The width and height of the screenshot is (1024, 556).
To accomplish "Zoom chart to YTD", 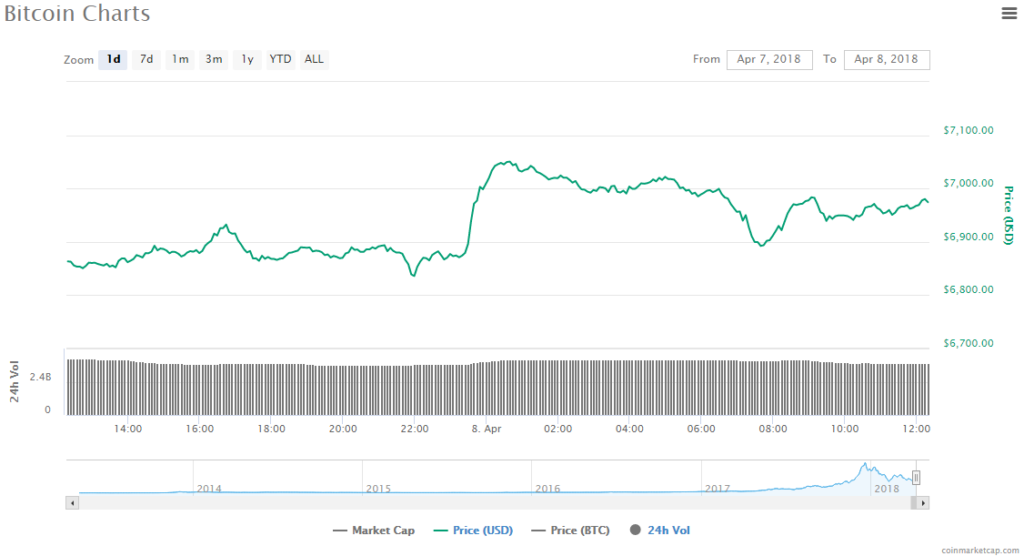I will tap(281, 59).
